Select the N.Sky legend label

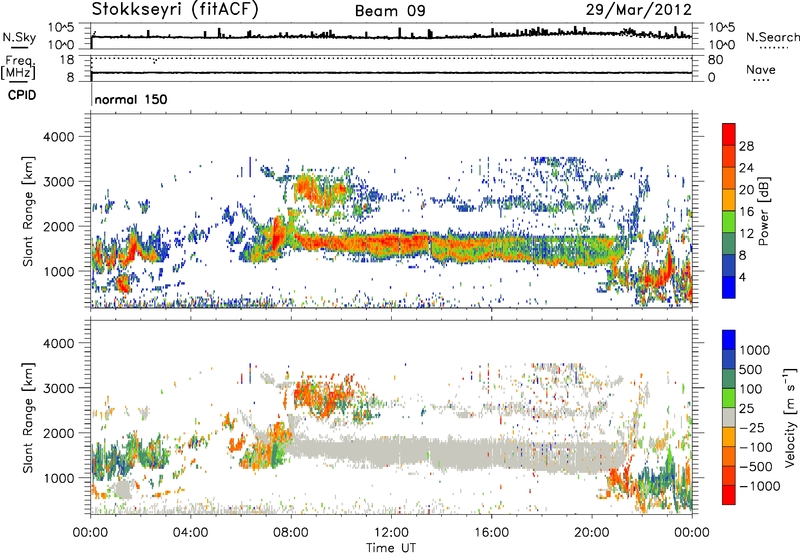point(19,37)
